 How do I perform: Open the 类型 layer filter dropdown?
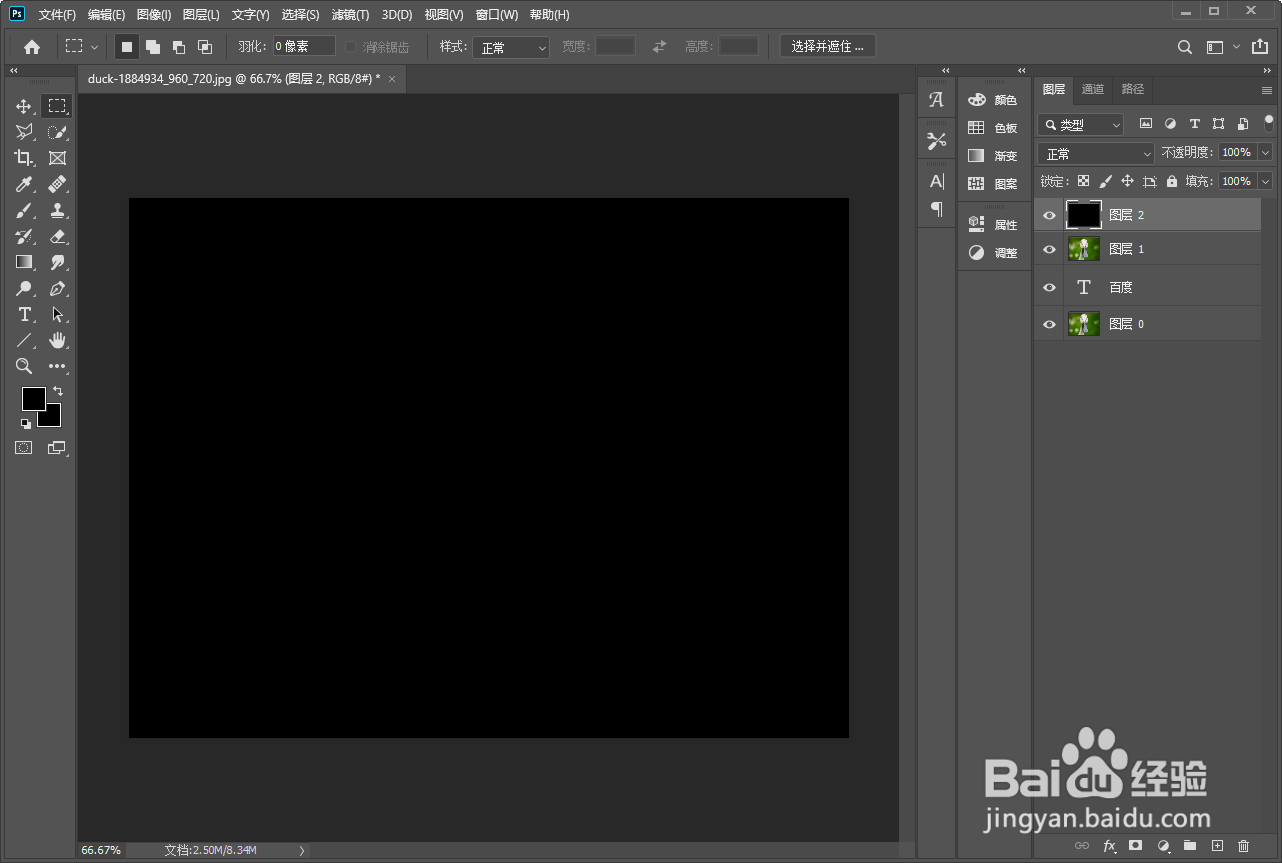click(x=1081, y=125)
